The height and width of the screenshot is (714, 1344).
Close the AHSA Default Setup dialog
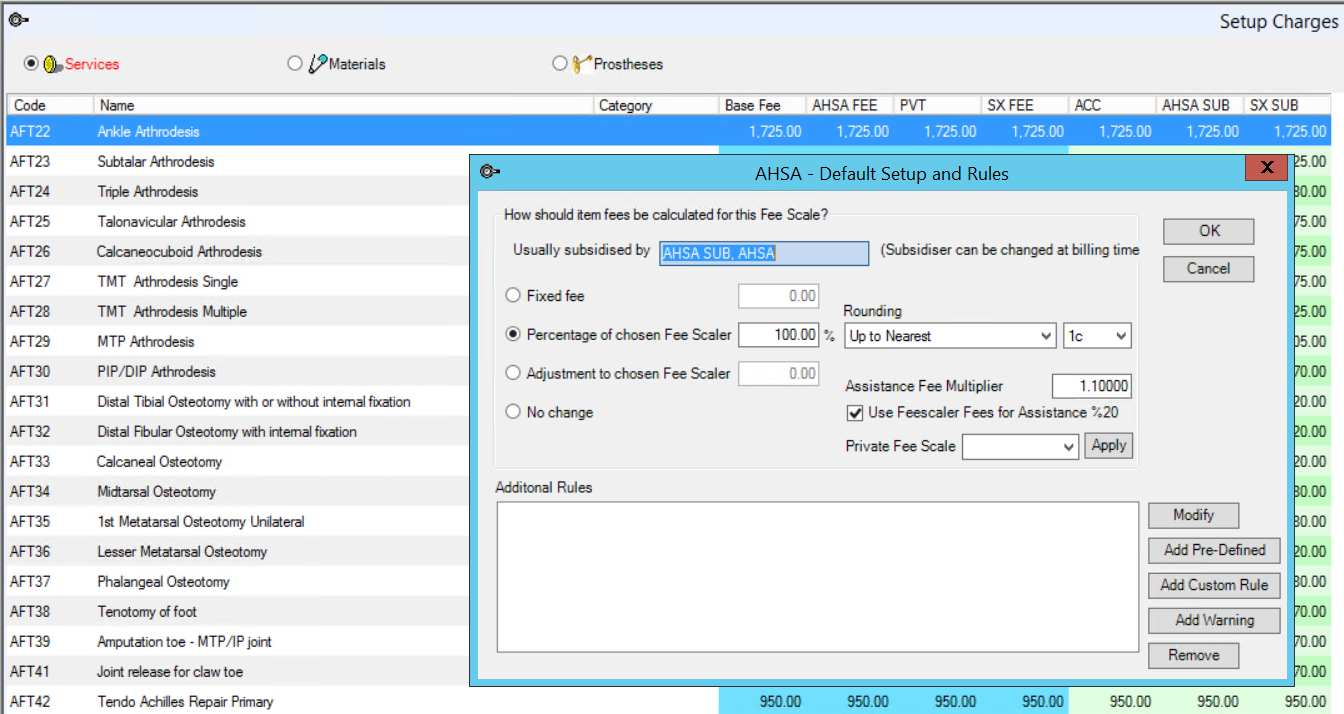(x=1266, y=167)
